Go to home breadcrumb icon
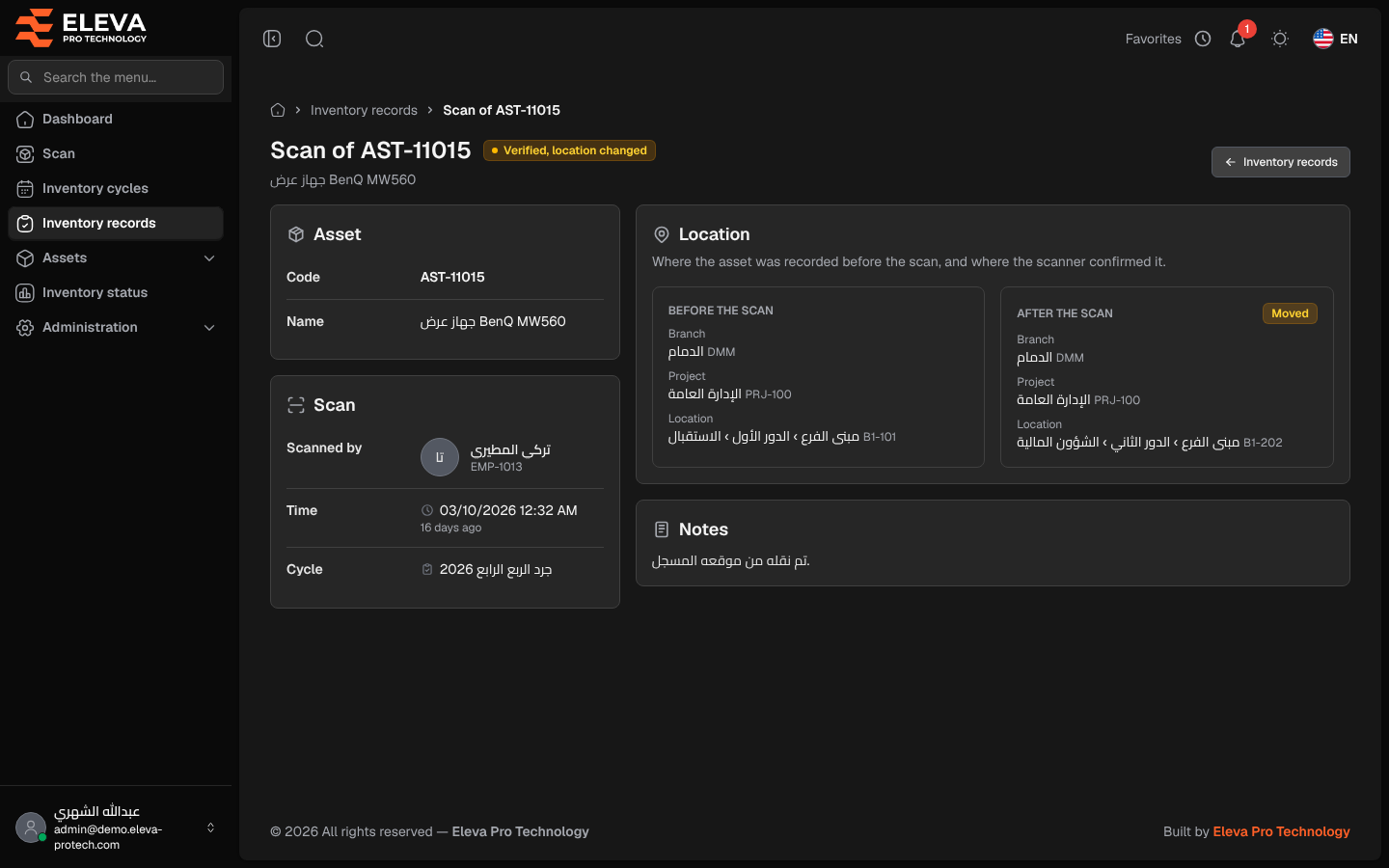The width and height of the screenshot is (1389, 868). click(278, 110)
